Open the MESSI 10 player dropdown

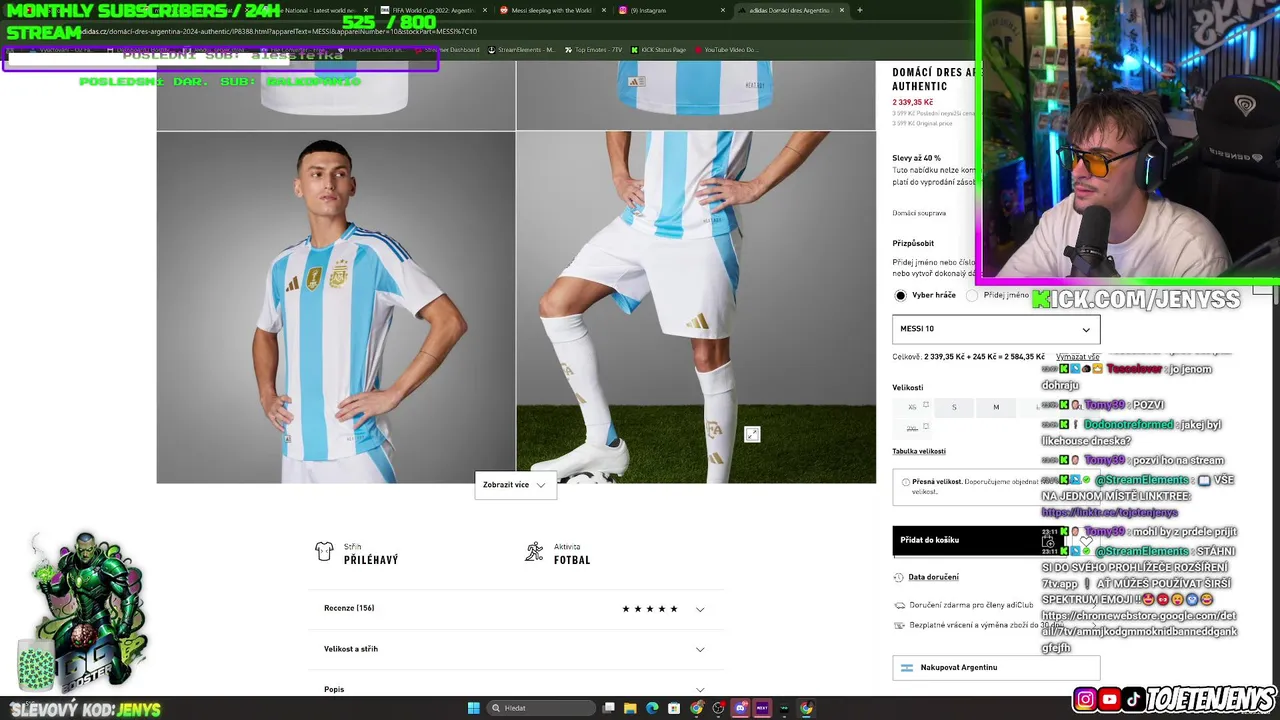click(x=996, y=329)
